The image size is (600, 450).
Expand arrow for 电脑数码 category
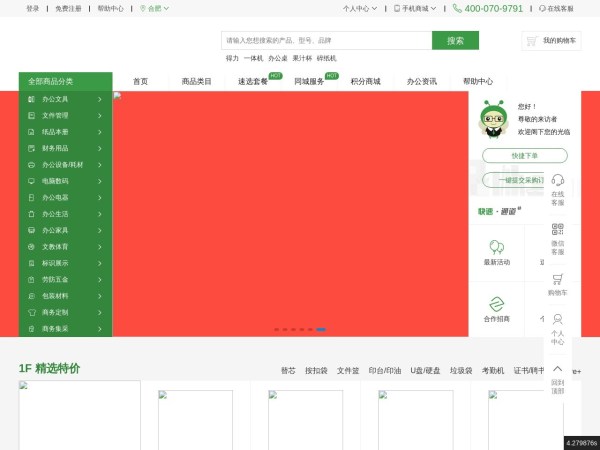pos(99,181)
